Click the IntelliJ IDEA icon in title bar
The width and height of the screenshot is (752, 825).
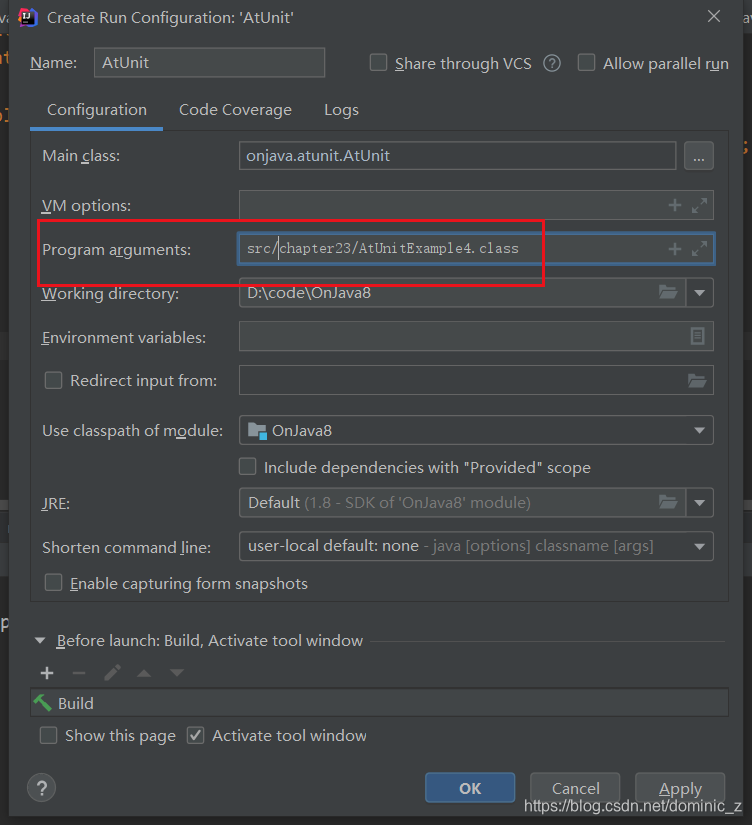(27, 17)
